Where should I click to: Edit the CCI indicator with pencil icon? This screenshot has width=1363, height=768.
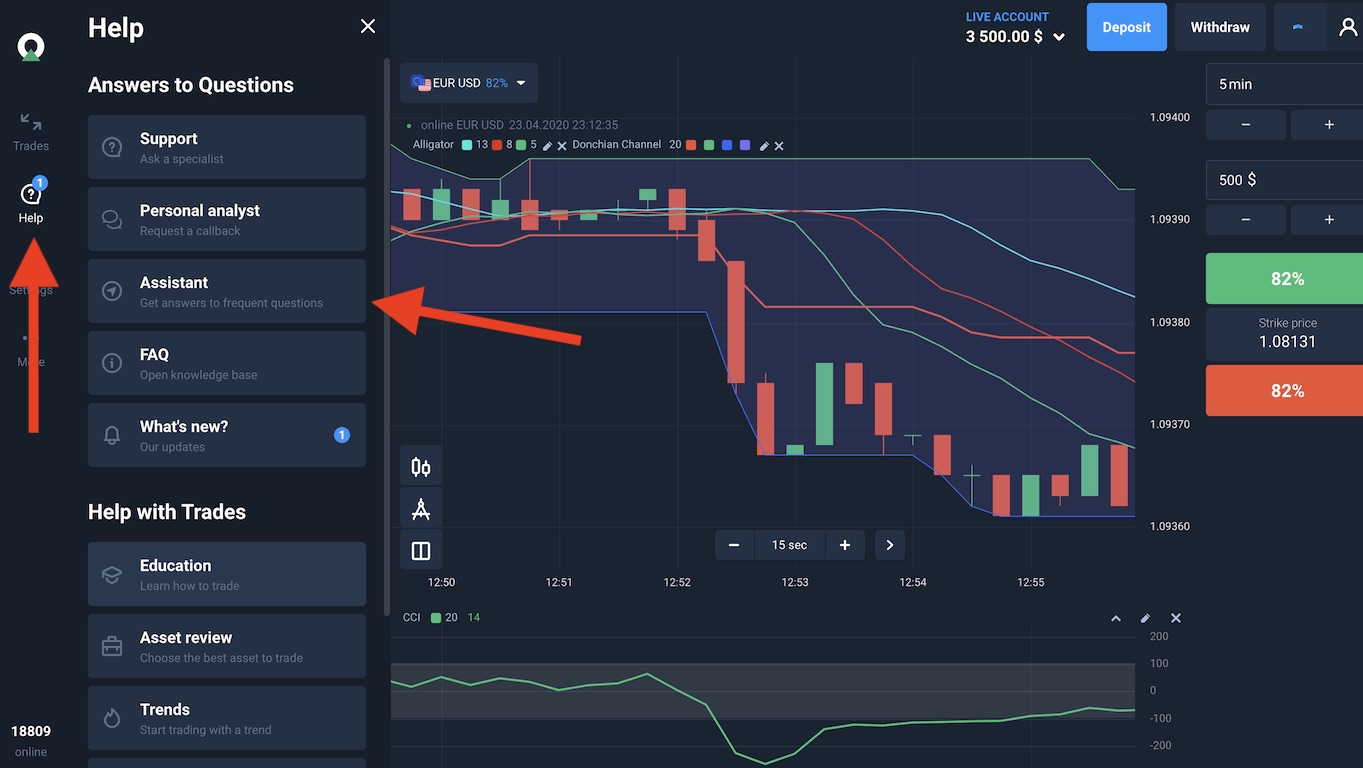click(1145, 618)
